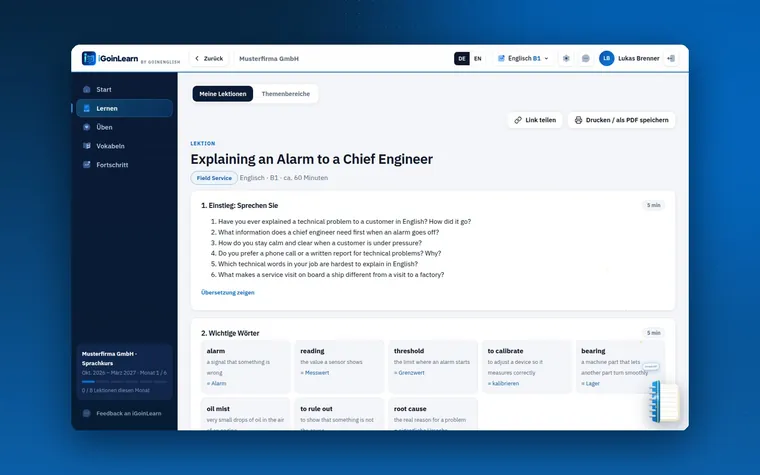Viewport: 760px width, 475px height.
Task: Open the bearing vocabulary card
Action: pyautogui.click(x=620, y=366)
